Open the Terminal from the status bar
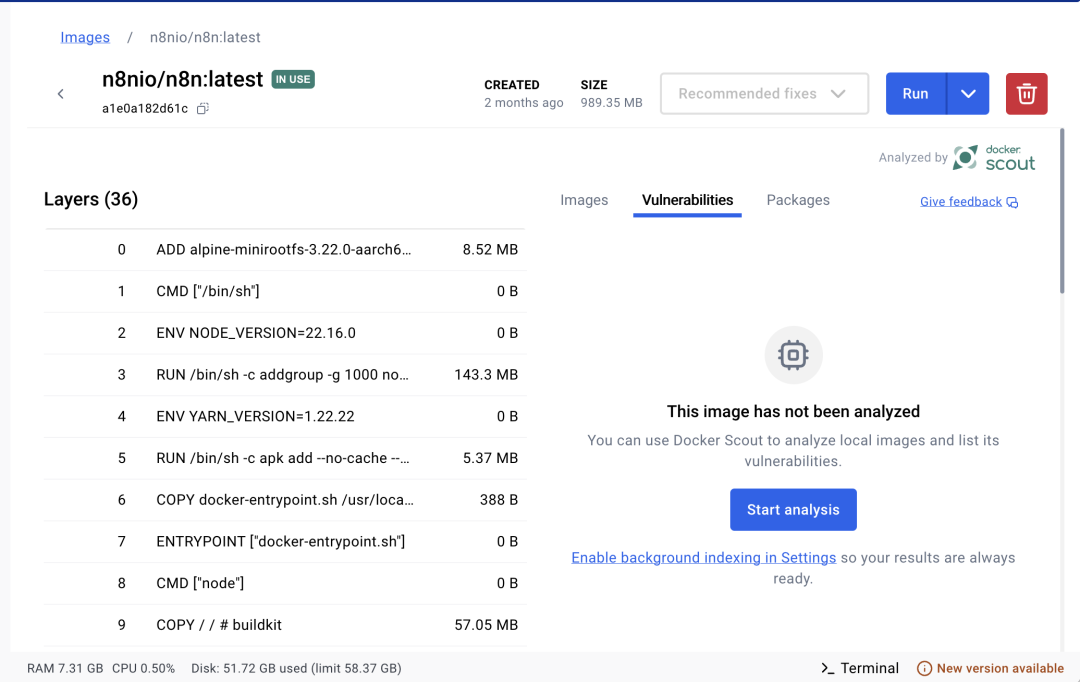 (860, 668)
